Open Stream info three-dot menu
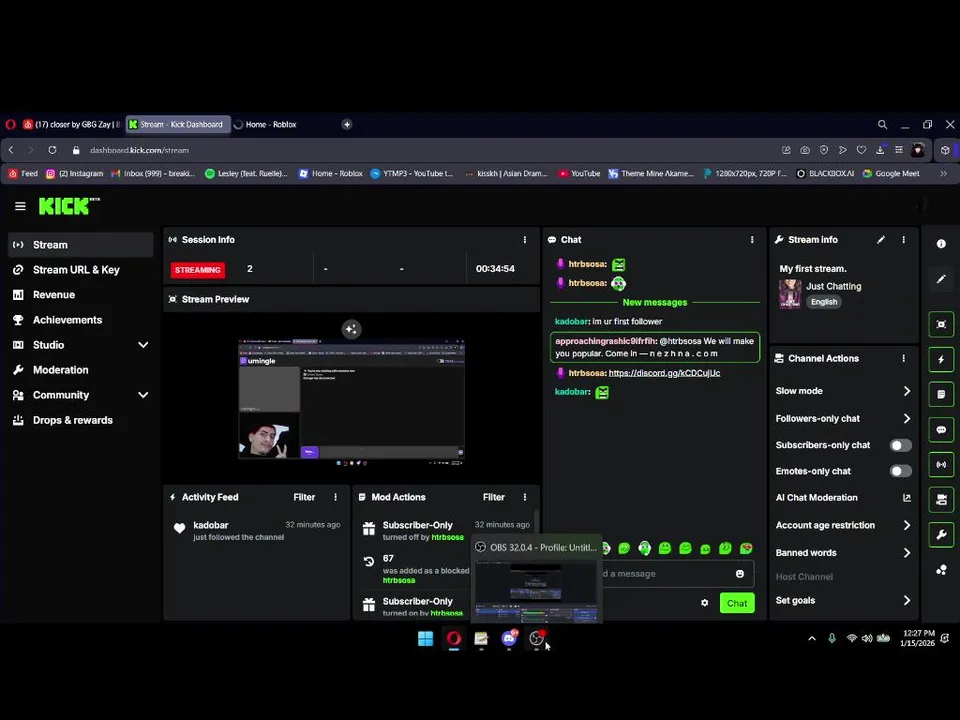The height and width of the screenshot is (720, 960). (x=904, y=240)
